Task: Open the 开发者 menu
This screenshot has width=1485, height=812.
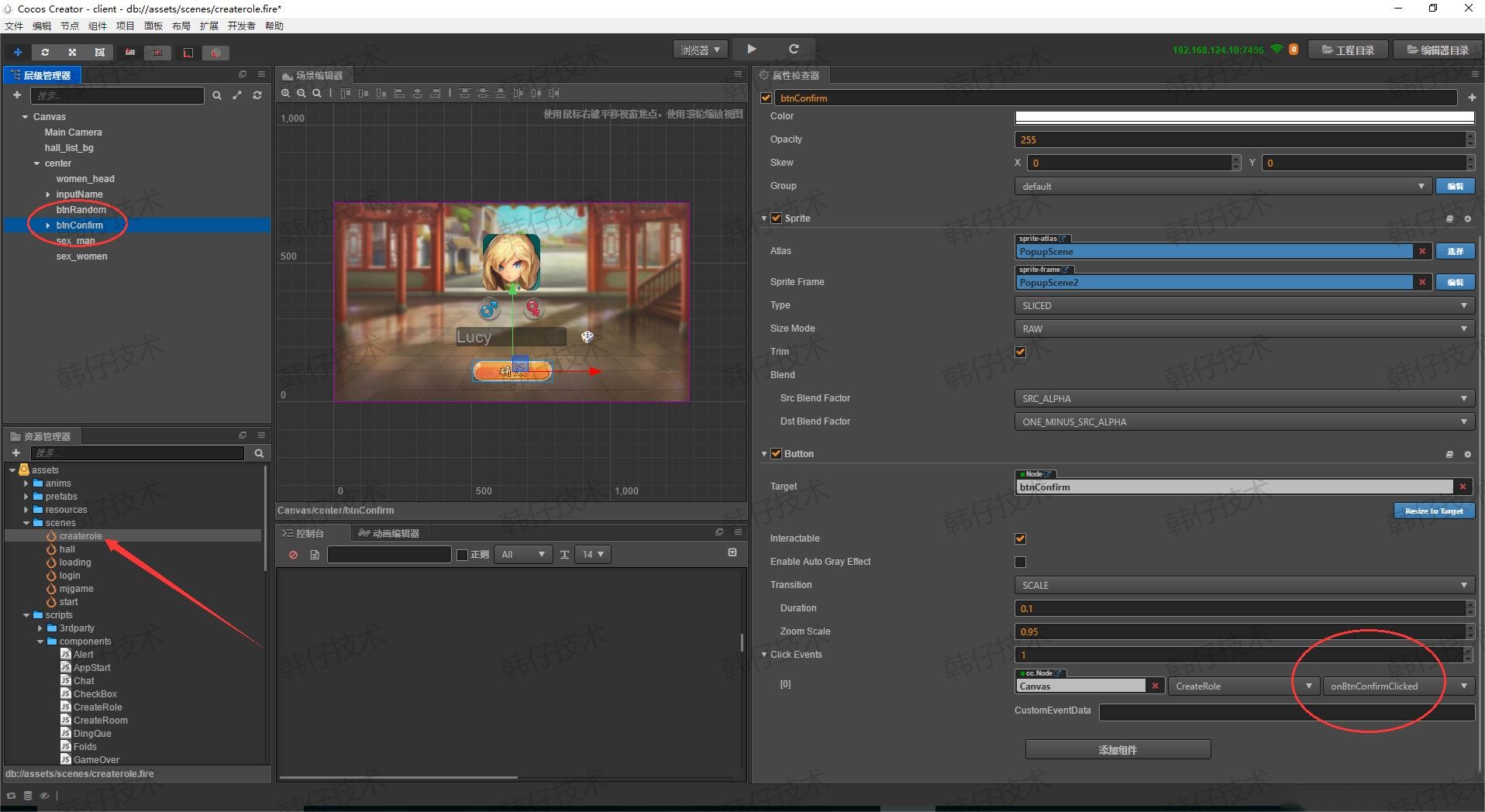Action: pyautogui.click(x=241, y=26)
